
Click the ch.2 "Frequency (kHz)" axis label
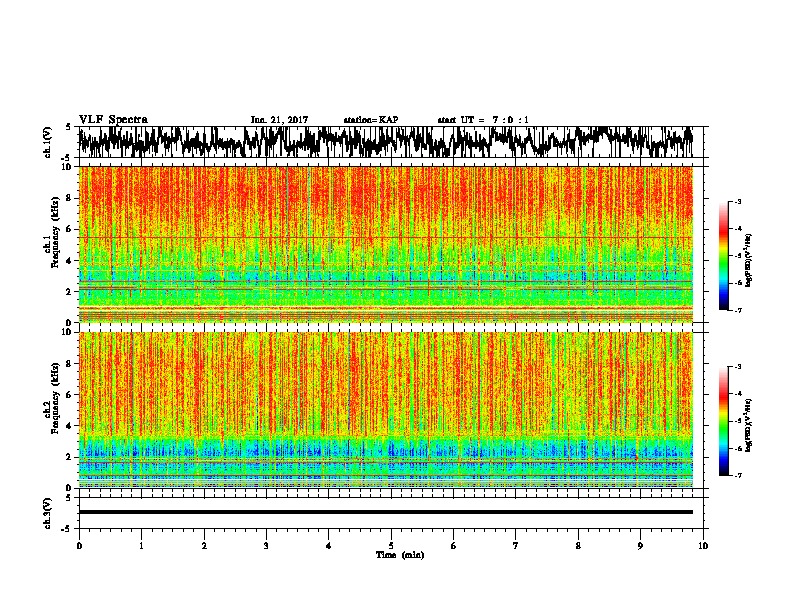coord(56,399)
